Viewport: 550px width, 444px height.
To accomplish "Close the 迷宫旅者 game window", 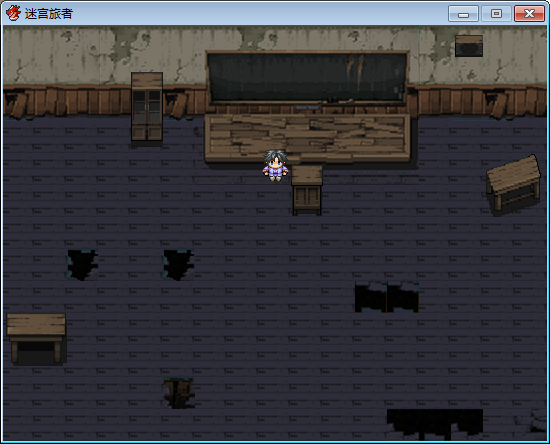I will click(x=529, y=14).
